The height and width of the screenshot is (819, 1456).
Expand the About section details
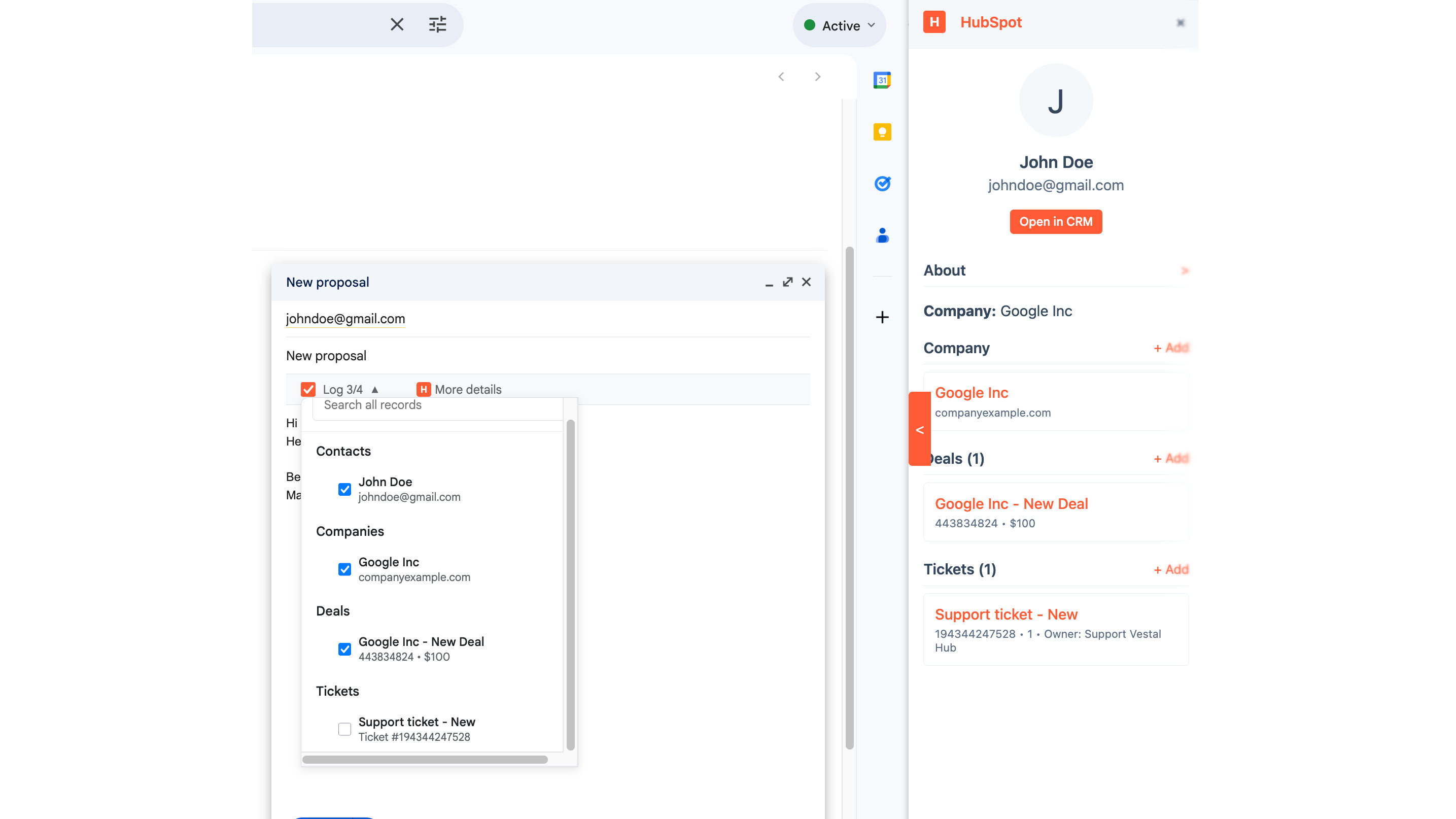pos(1185,270)
